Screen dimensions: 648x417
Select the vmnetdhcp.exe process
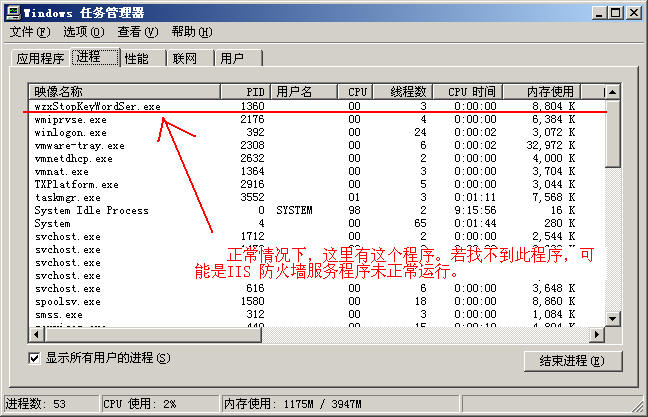click(x=317, y=158)
